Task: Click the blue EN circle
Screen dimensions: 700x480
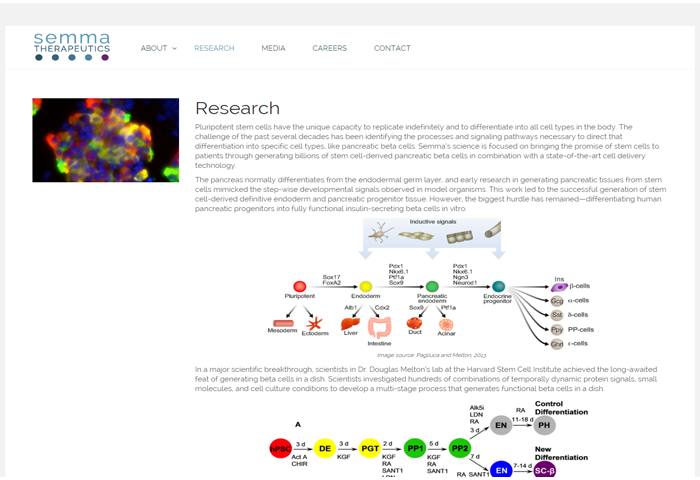Action: (x=501, y=470)
